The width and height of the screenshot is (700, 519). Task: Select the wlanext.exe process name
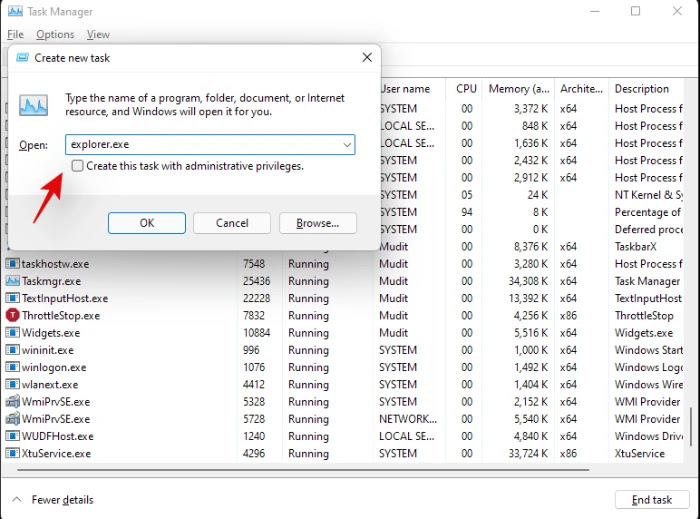coord(50,384)
